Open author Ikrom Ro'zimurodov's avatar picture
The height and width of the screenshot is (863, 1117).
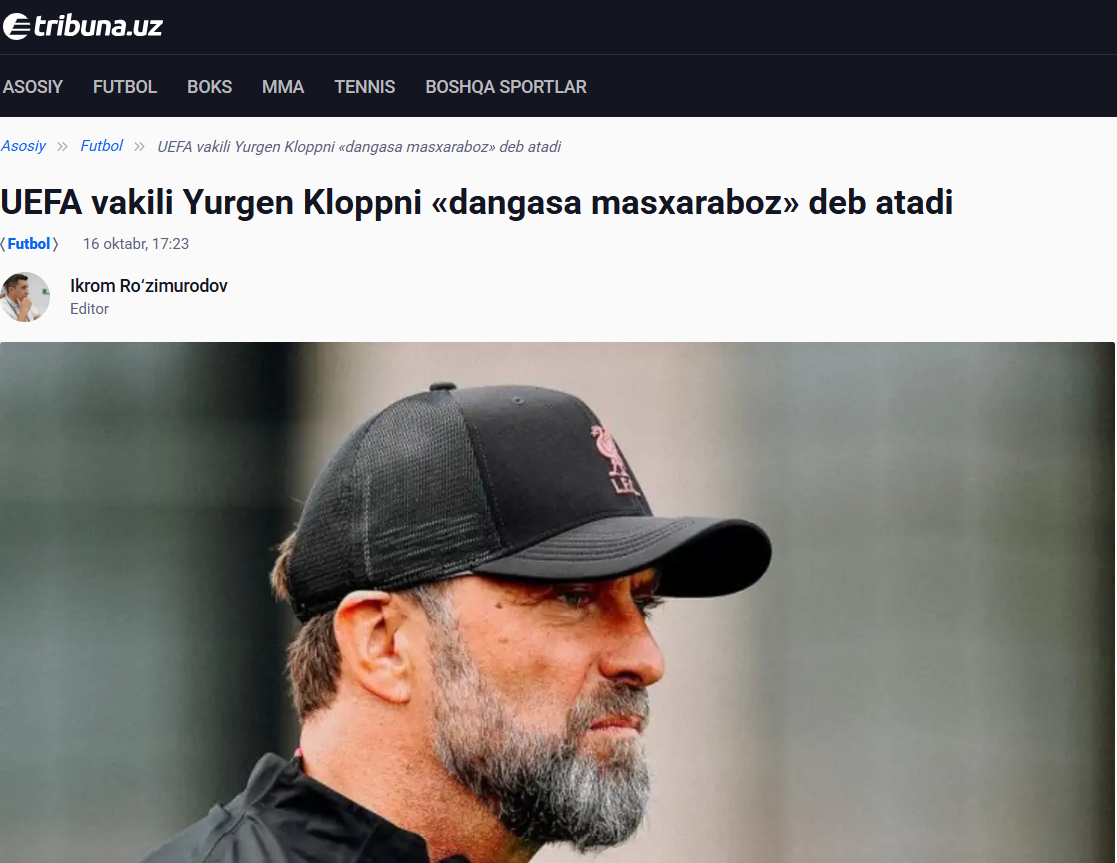click(25, 297)
